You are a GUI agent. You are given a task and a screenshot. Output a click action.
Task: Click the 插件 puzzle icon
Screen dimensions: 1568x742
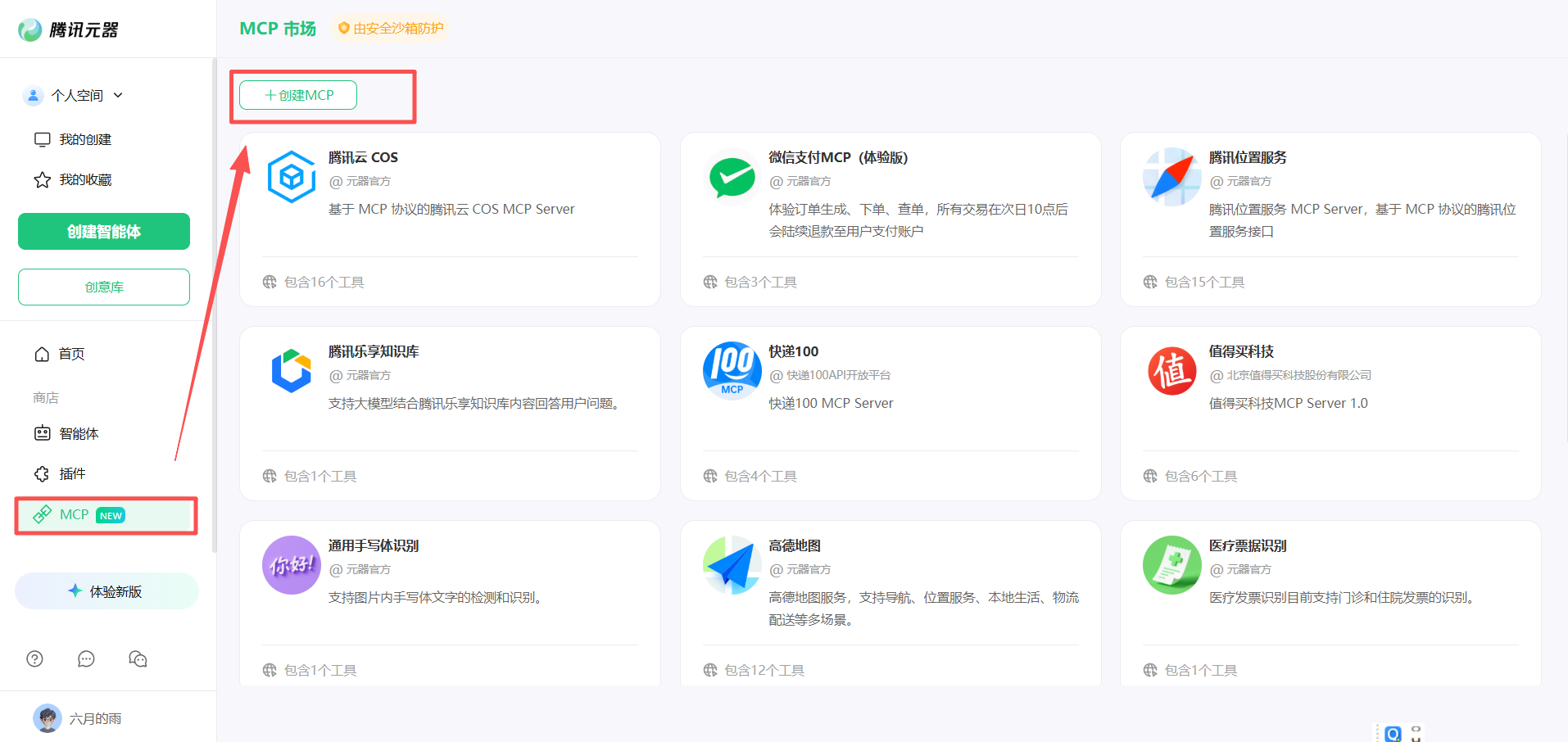(x=43, y=473)
